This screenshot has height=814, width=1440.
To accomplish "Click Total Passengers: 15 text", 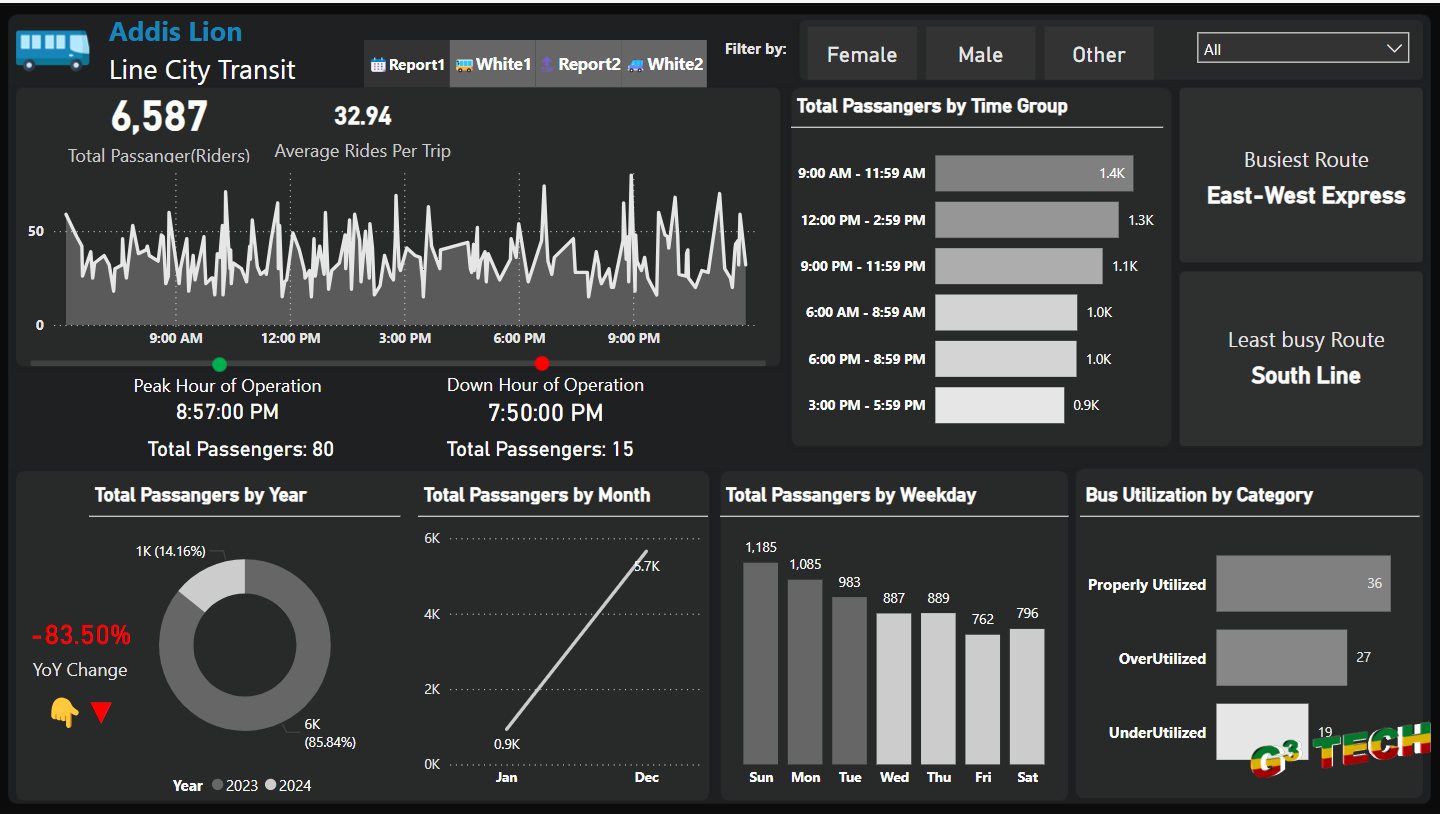I will [540, 449].
